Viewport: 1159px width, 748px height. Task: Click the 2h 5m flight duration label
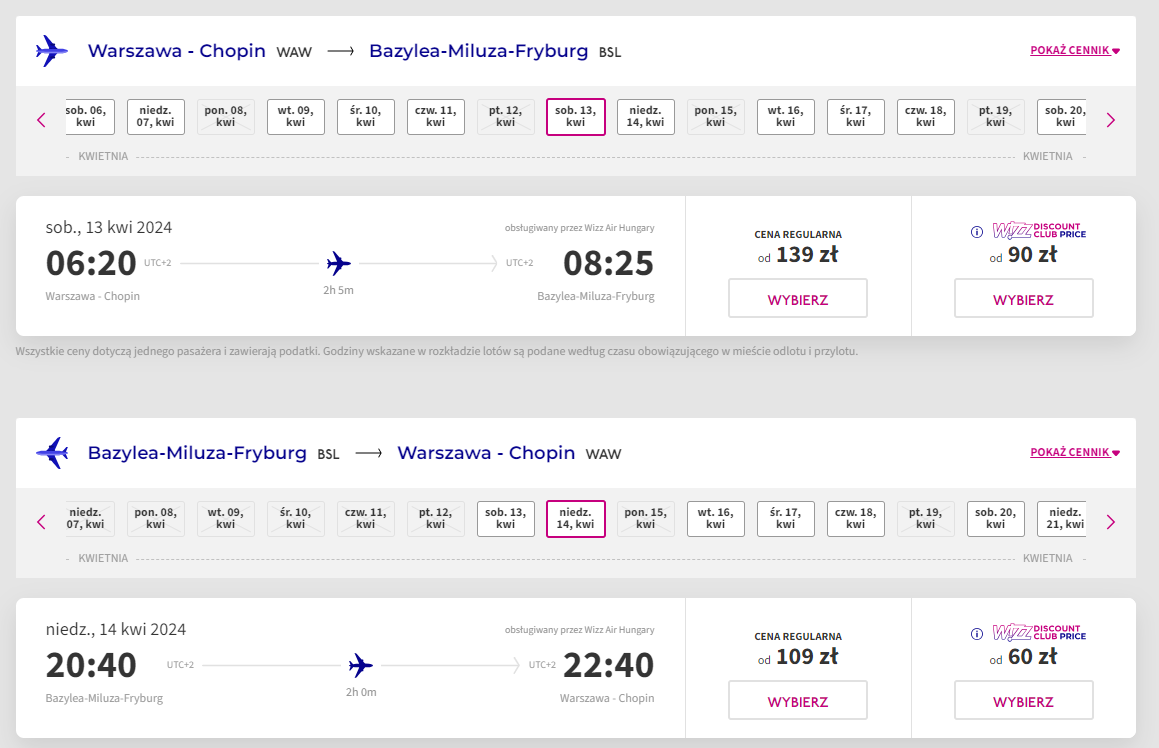tap(339, 290)
